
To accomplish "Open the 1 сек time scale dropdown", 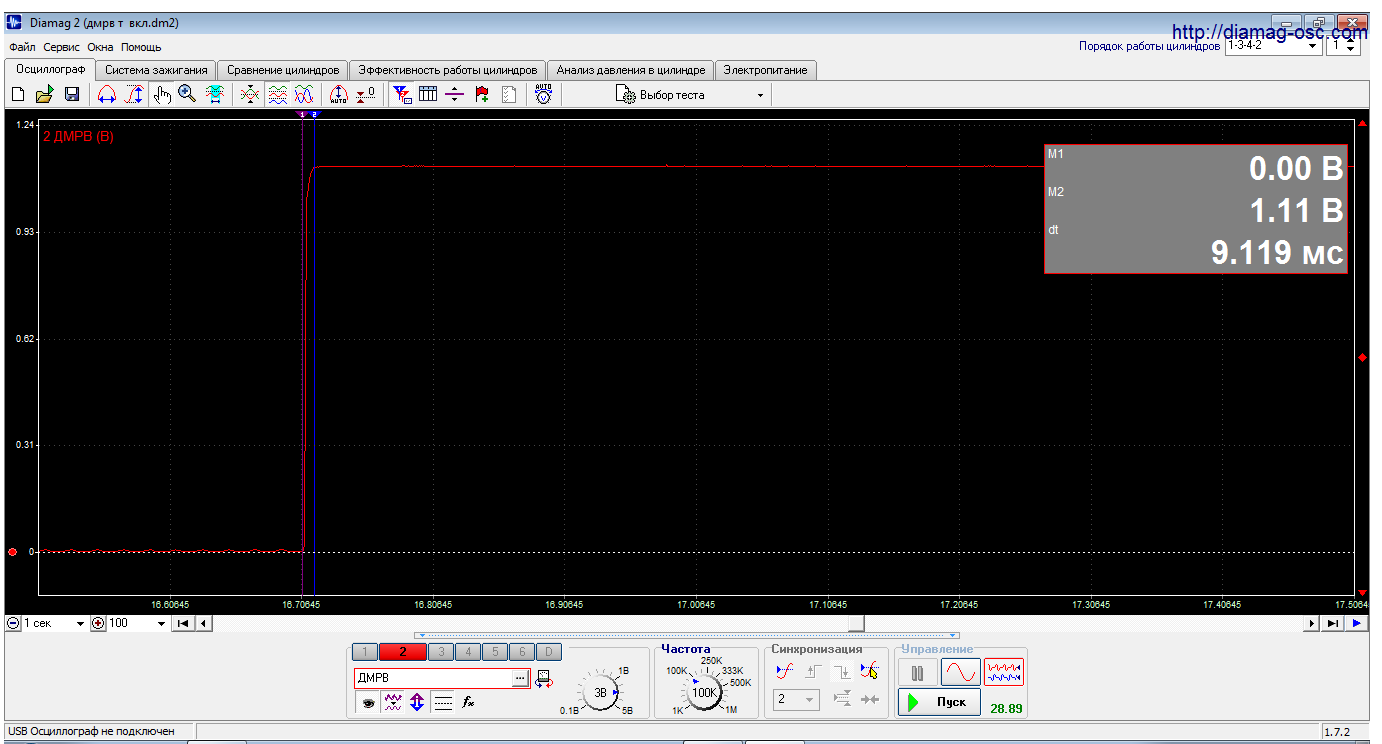I will coord(80,623).
